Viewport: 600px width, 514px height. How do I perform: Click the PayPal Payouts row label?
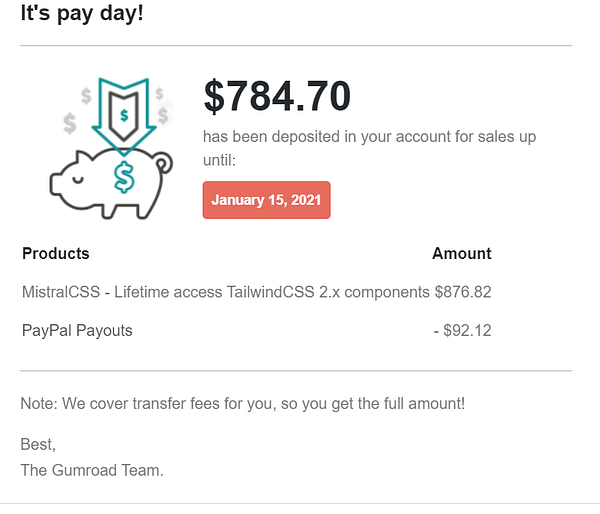(77, 330)
